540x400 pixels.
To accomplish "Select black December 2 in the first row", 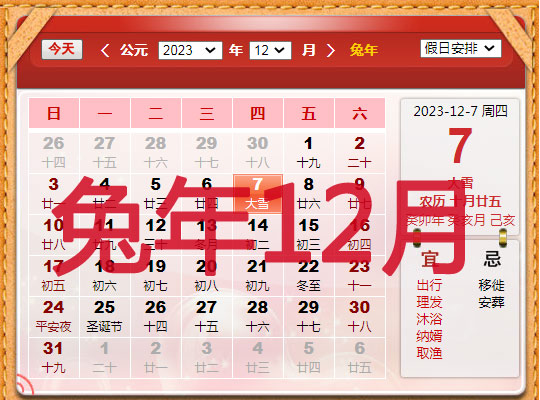I will click(360, 153).
